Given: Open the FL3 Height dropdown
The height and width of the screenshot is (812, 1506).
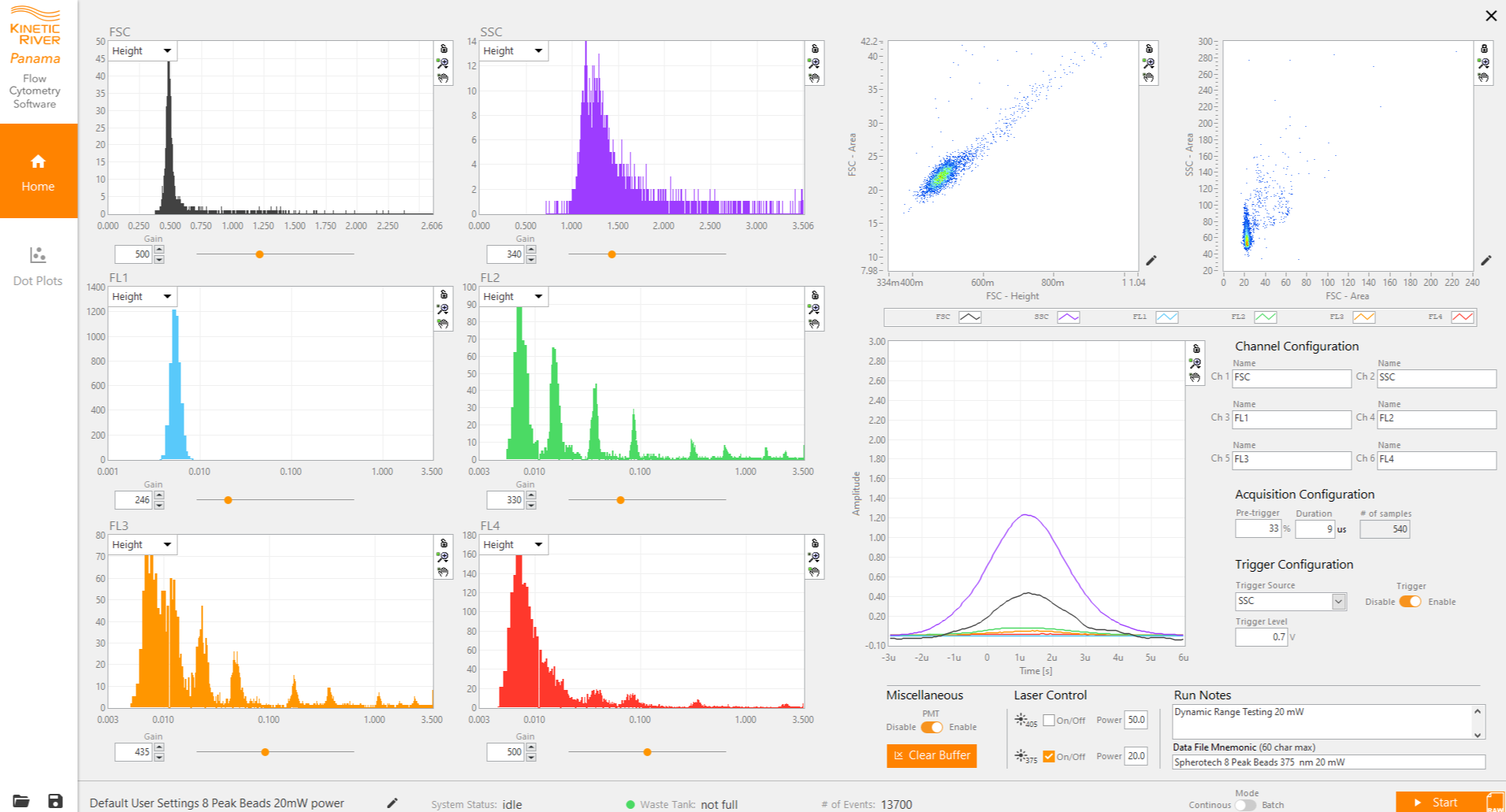Looking at the screenshot, I should pyautogui.click(x=142, y=544).
